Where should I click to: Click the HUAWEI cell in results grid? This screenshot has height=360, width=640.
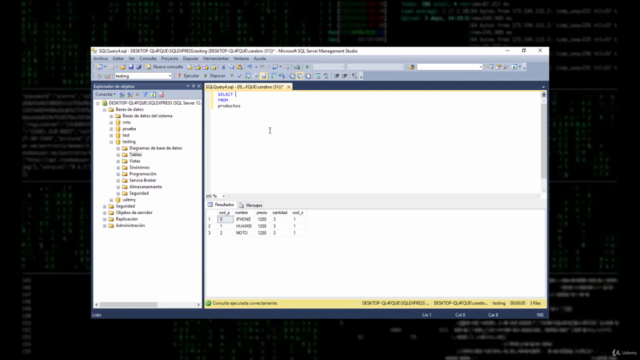[244, 226]
